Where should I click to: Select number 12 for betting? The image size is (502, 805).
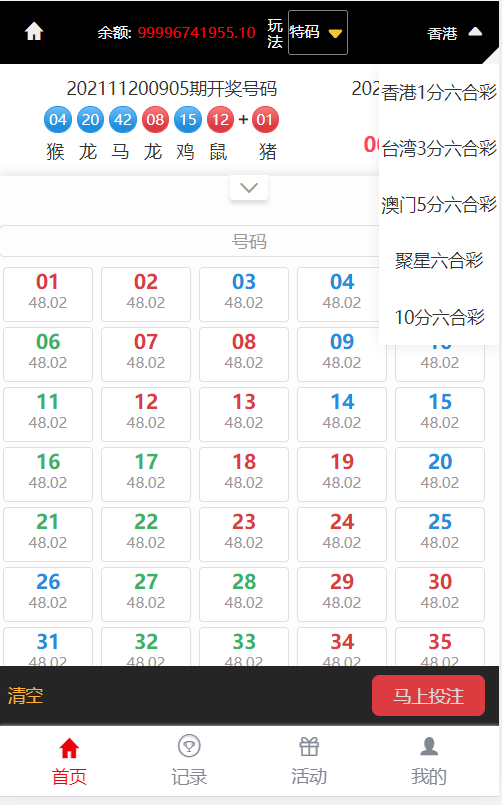[146, 414]
